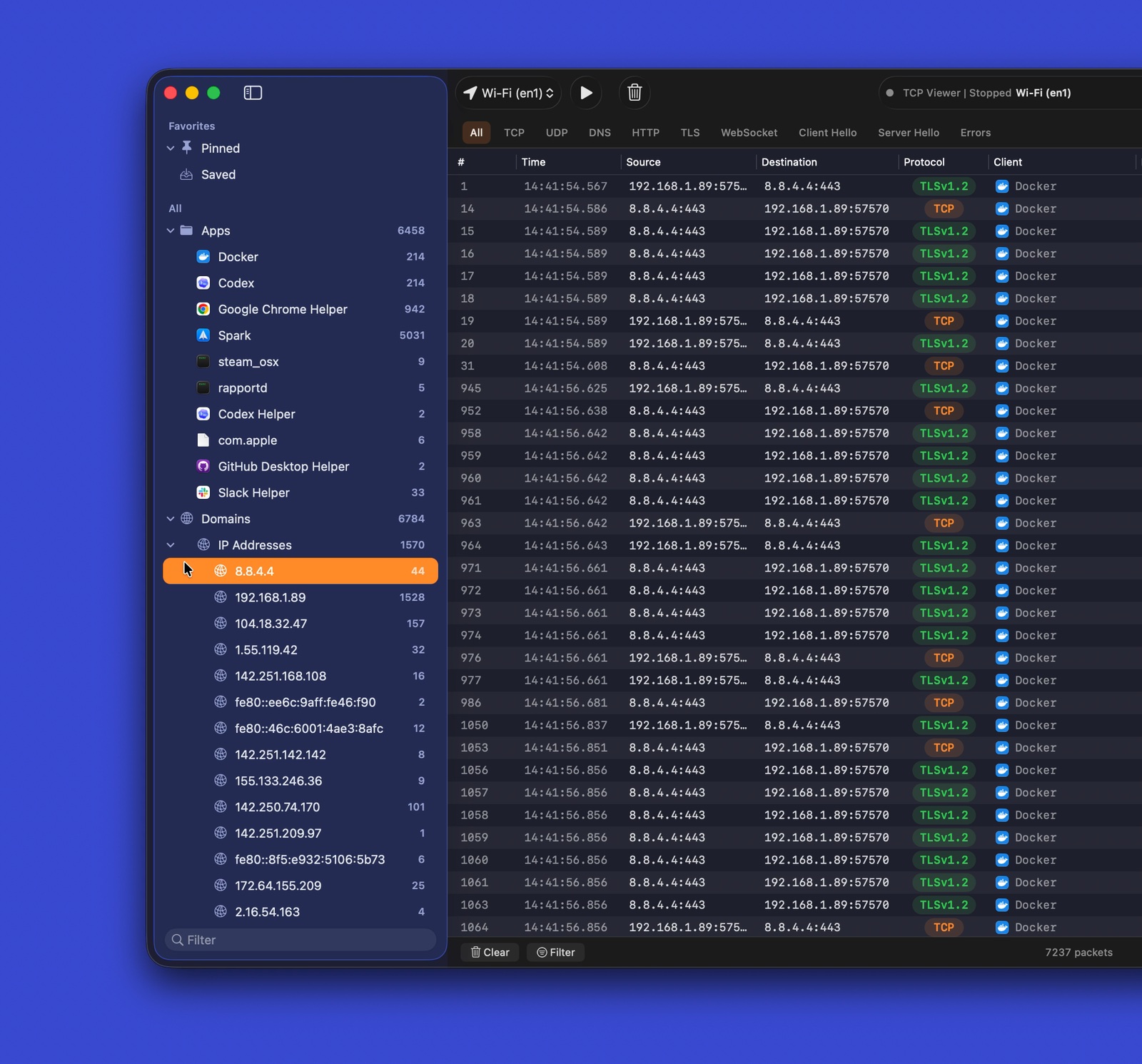Click the Slack Helper icon
The width and height of the screenshot is (1142, 1064).
pyautogui.click(x=203, y=492)
